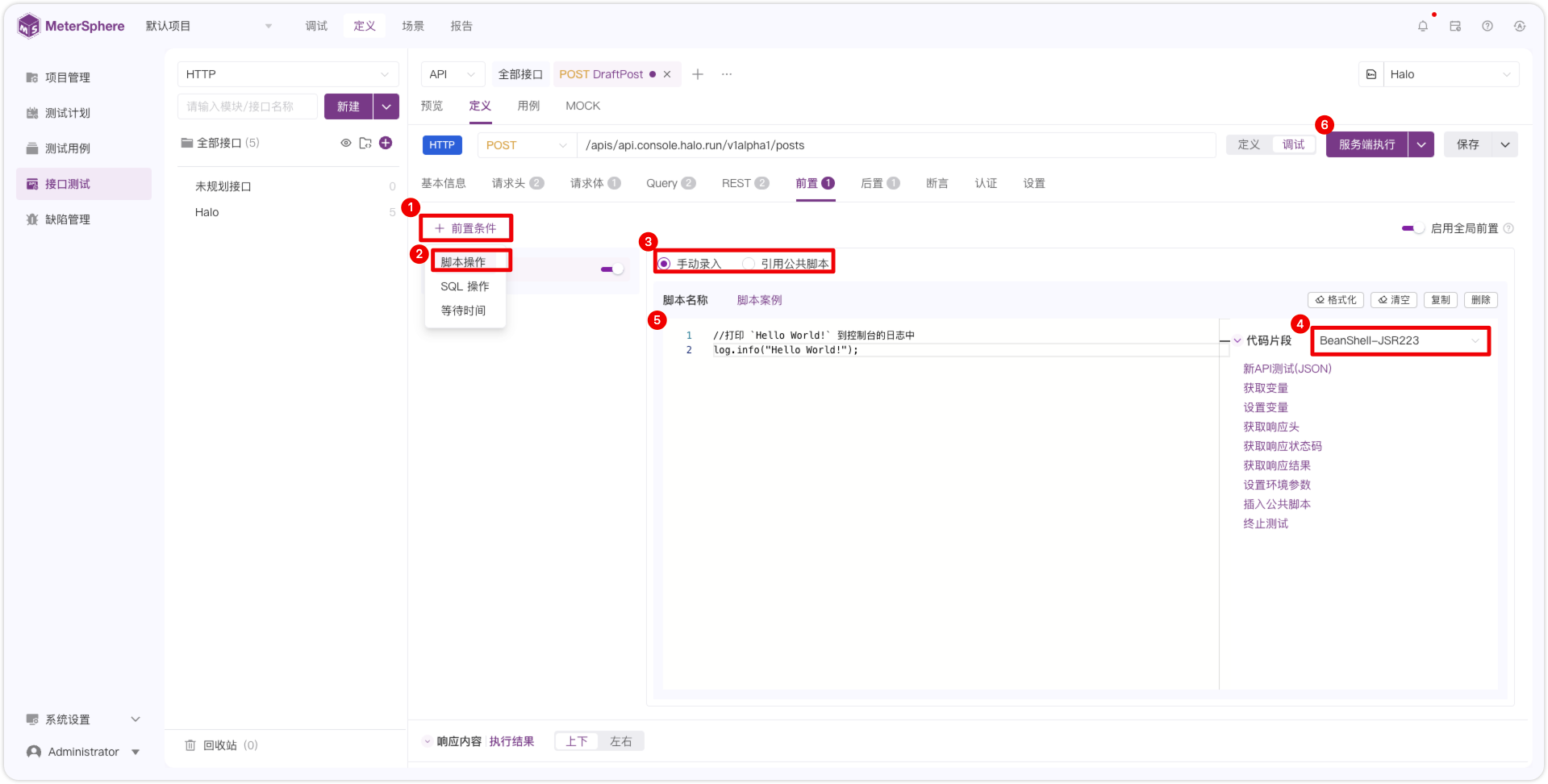
Task: Click the 启用全局前置 help icon
Action: pyautogui.click(x=1508, y=228)
